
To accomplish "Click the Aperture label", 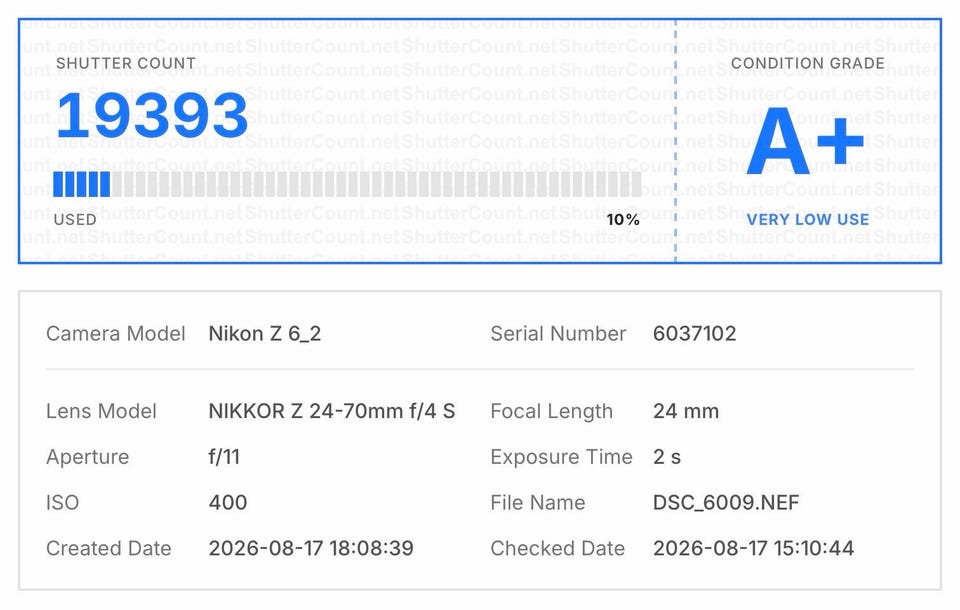I will pyautogui.click(x=88, y=457).
